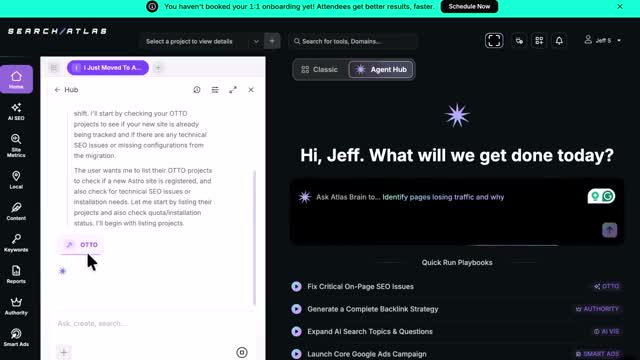
Task: Add a new chat tab with plus
Action: click(158, 68)
